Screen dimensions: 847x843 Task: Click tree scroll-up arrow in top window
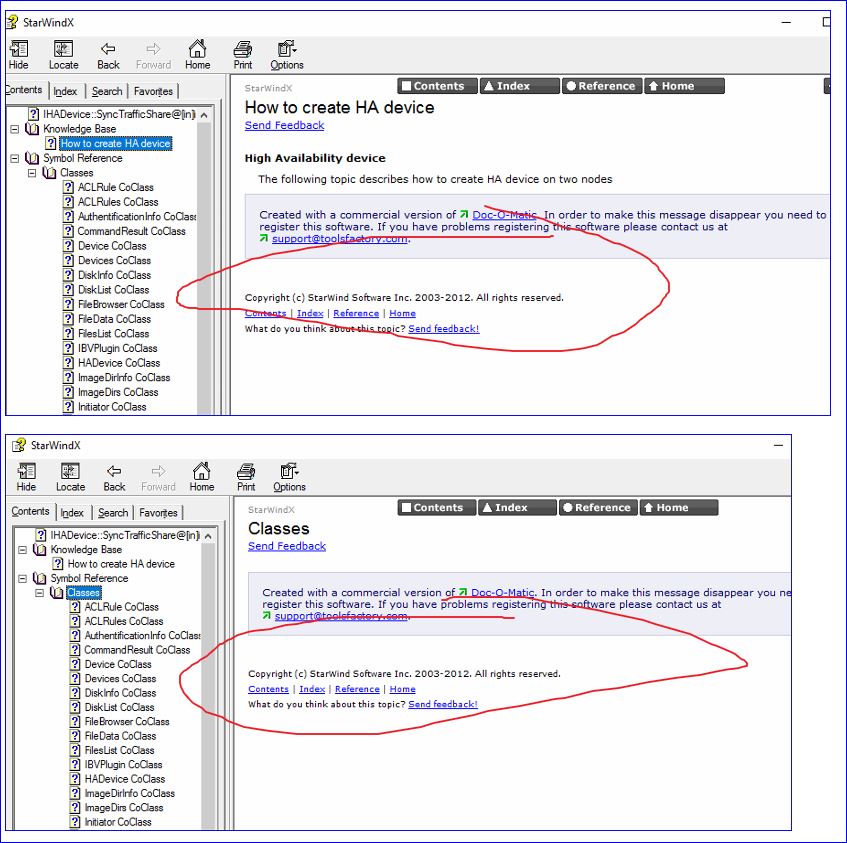[x=204, y=115]
